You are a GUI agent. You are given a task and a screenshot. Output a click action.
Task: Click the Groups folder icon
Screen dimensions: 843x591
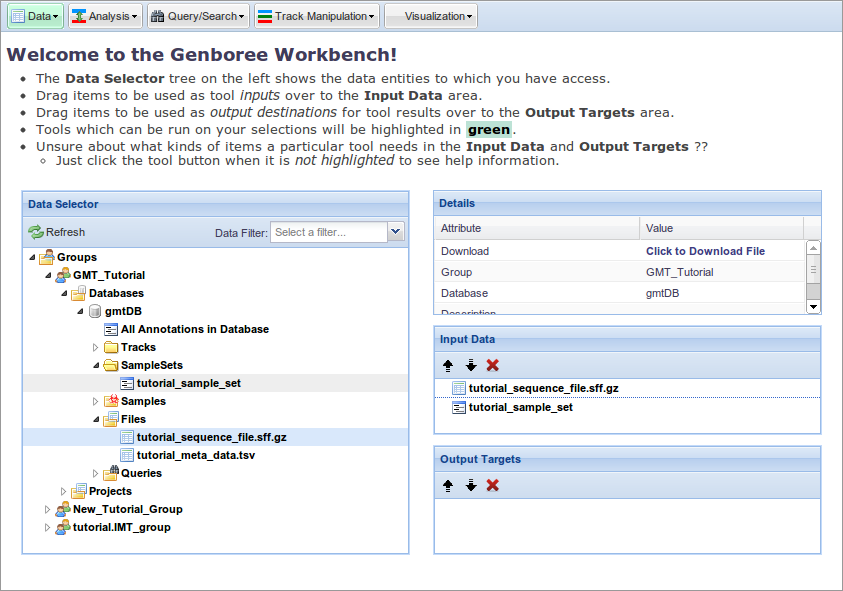coord(47,257)
